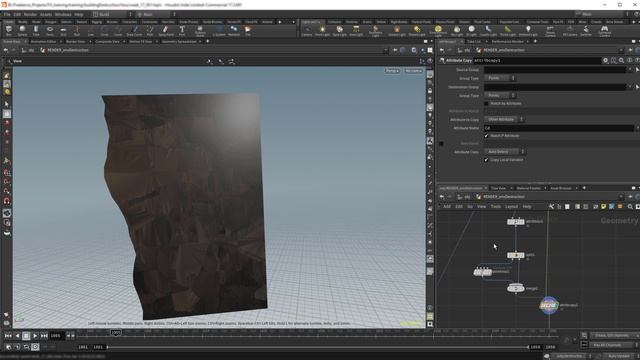Click the Source Group input field
Screen dimensions: 640x360
pos(555,70)
